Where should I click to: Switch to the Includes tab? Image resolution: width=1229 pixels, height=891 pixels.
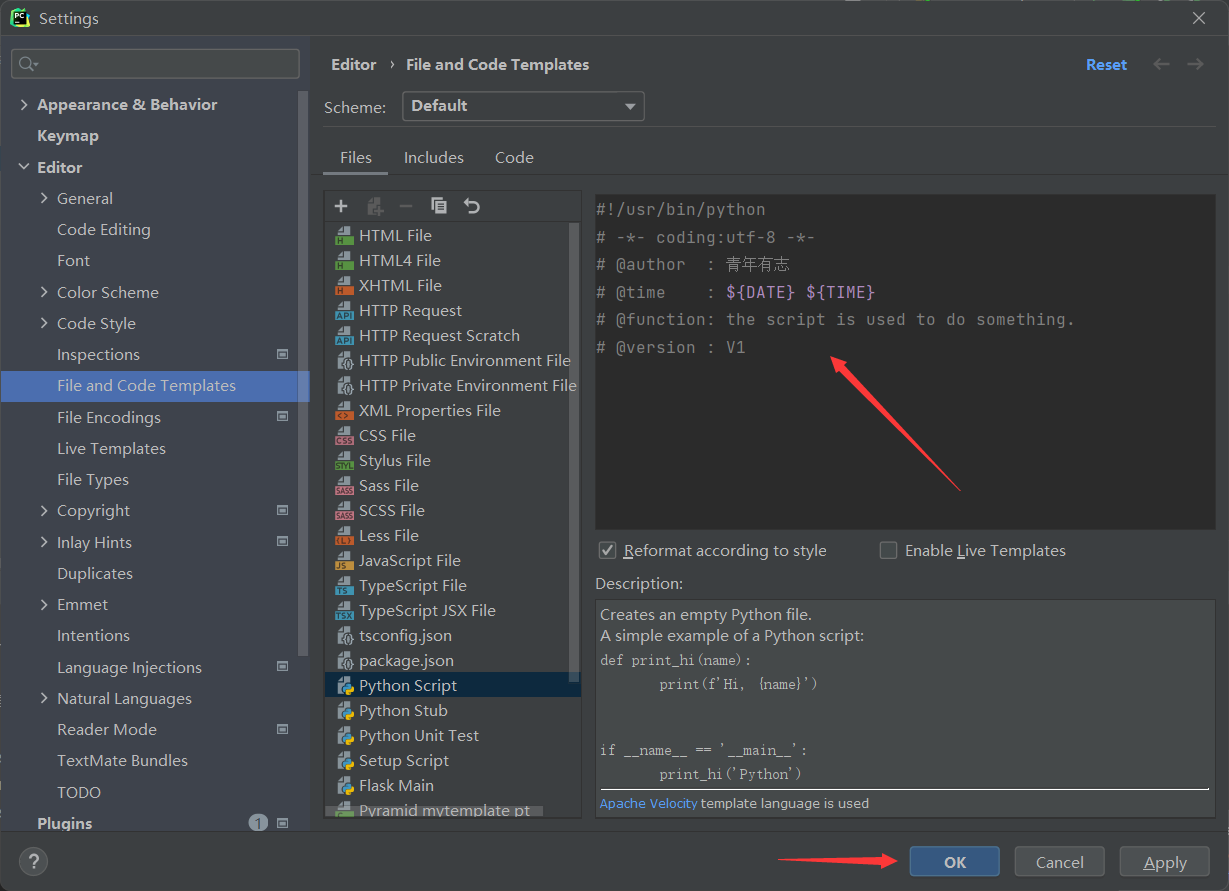click(434, 157)
